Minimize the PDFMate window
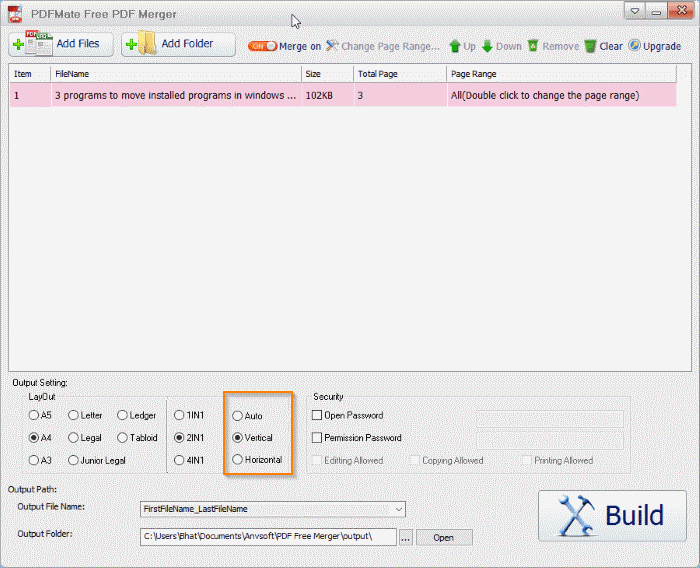The height and width of the screenshot is (568, 700). pos(656,11)
